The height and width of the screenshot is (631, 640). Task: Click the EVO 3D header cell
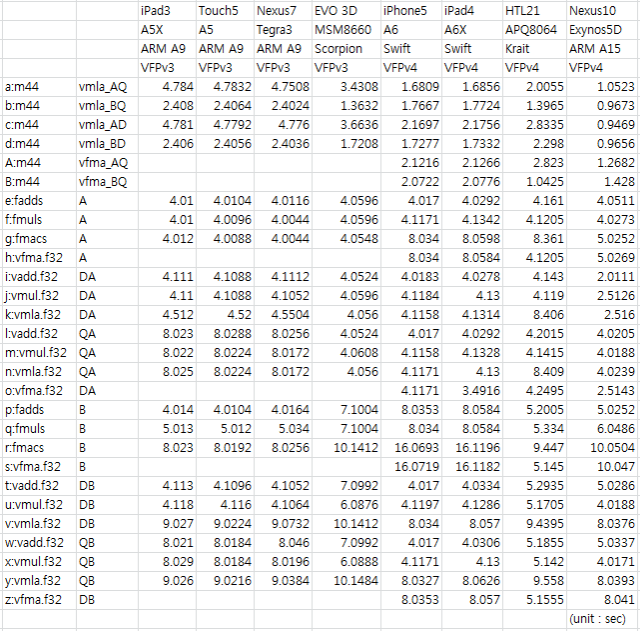click(347, 11)
